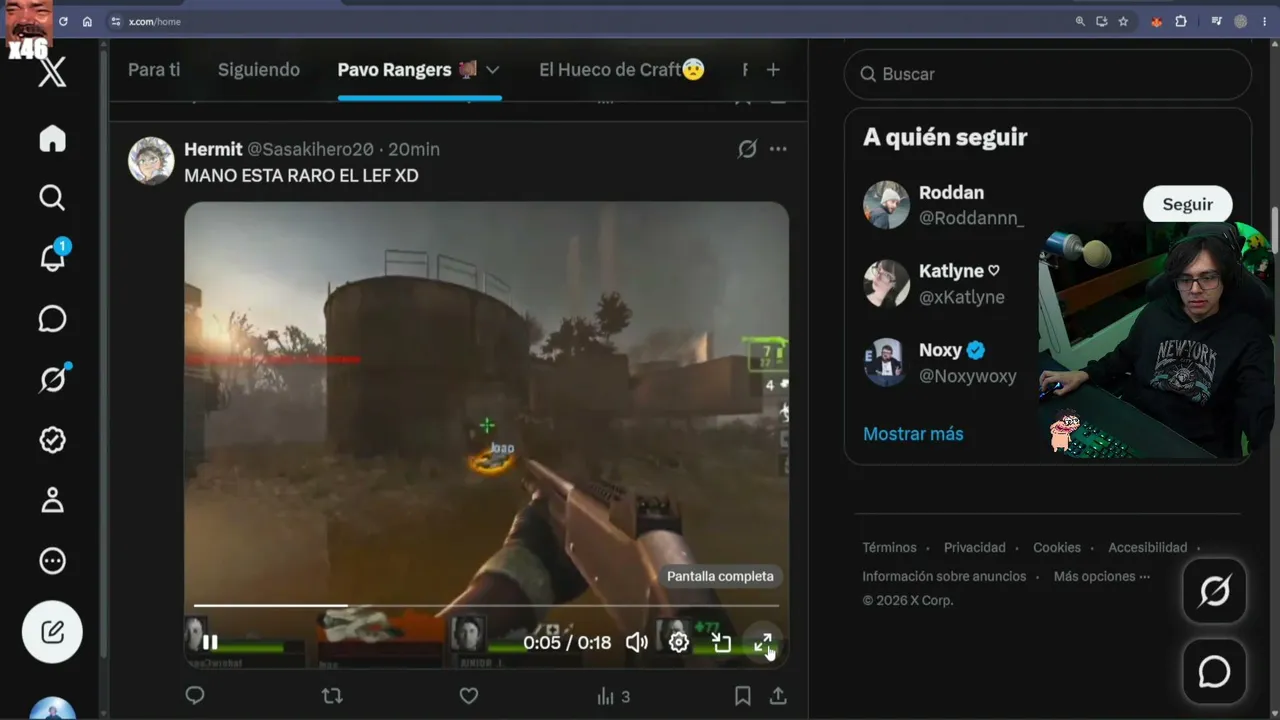
Task: Mute the video with the speaker icon
Action: [x=636, y=642]
